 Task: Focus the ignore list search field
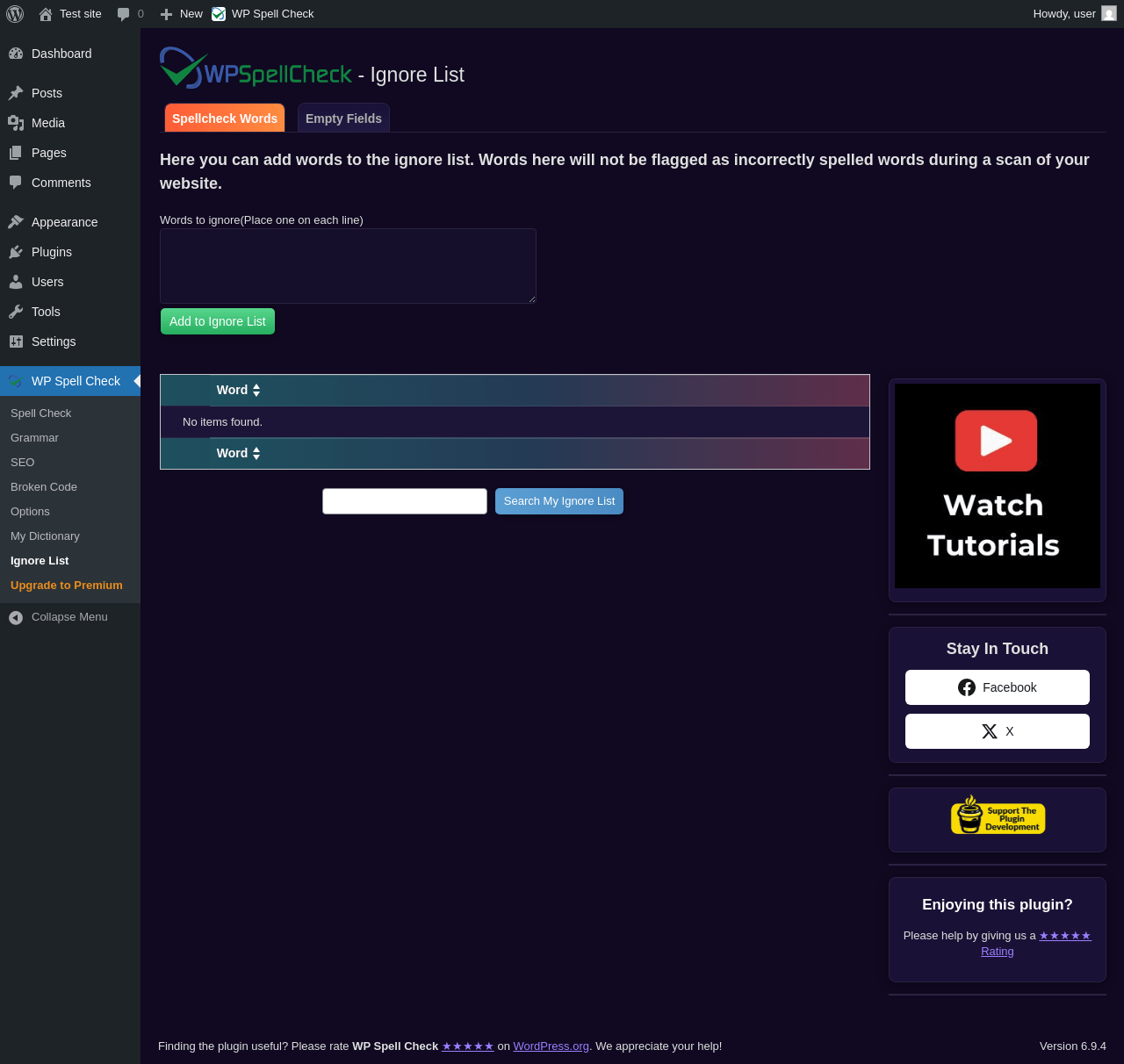(405, 501)
